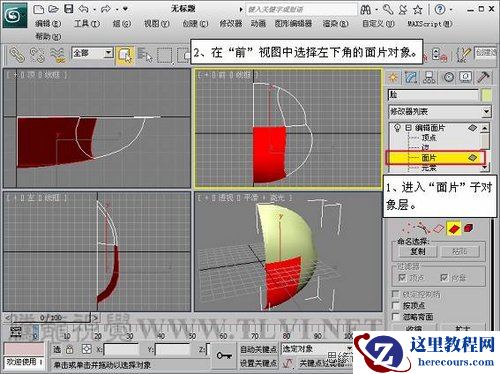This screenshot has height=374, width=500.
Task: Open the Select by Name list icon
Action: click(x=145, y=55)
